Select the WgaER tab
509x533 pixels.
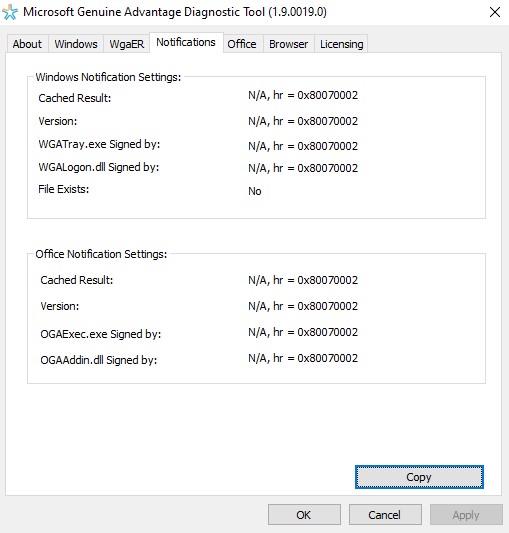click(126, 44)
